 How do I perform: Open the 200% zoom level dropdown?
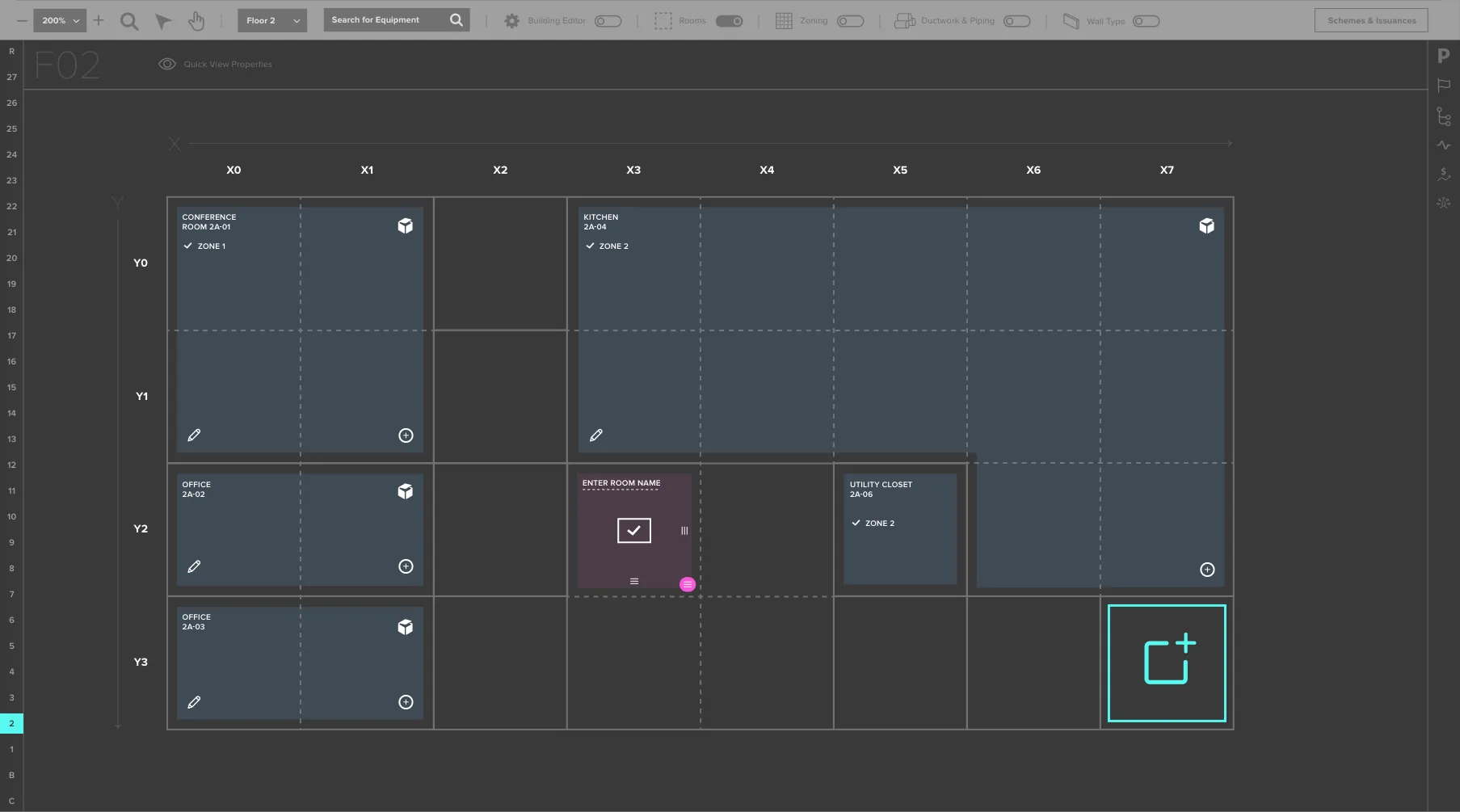(61, 20)
